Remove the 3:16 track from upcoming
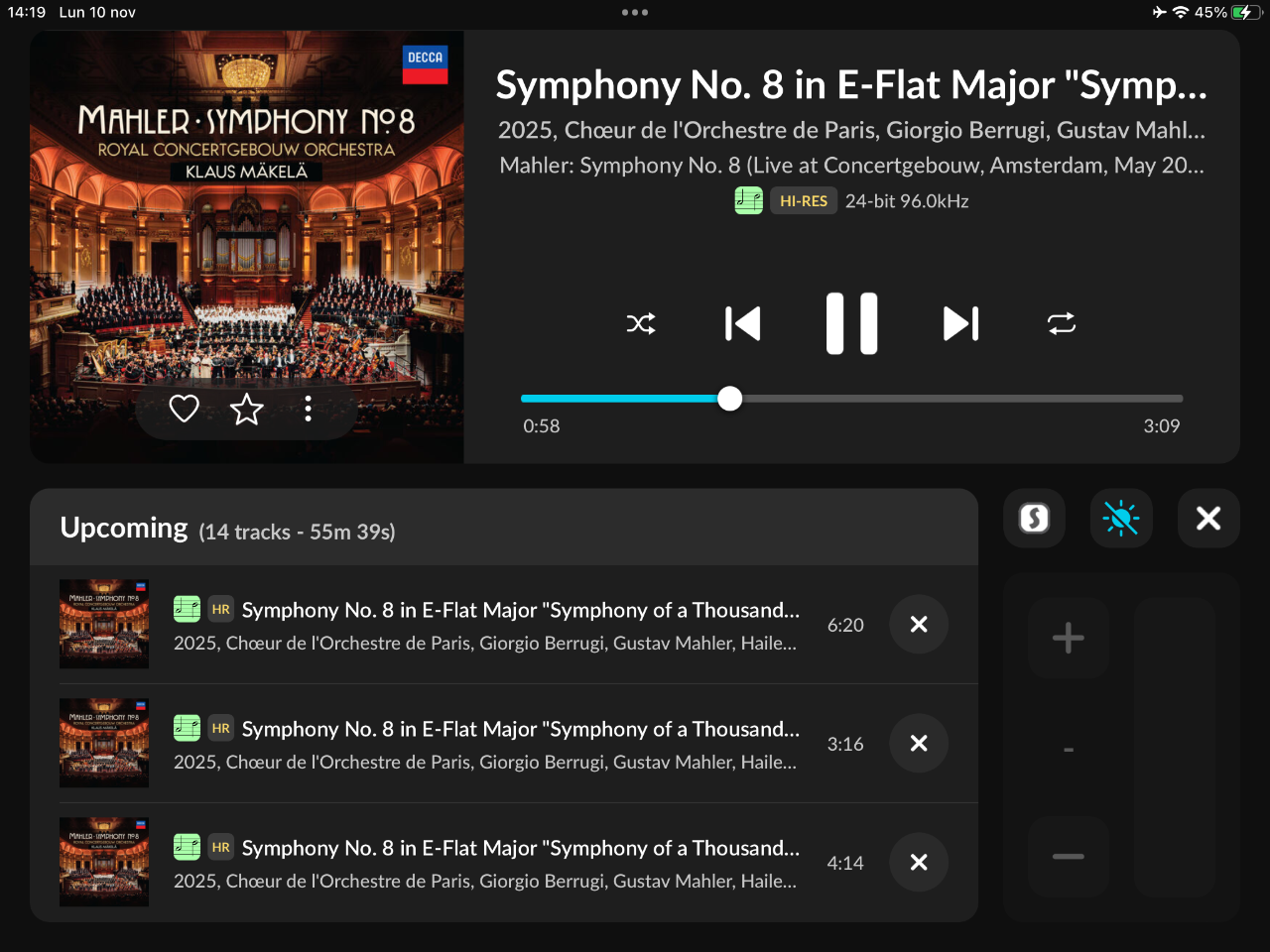This screenshot has width=1270, height=952. pyautogui.click(x=919, y=744)
